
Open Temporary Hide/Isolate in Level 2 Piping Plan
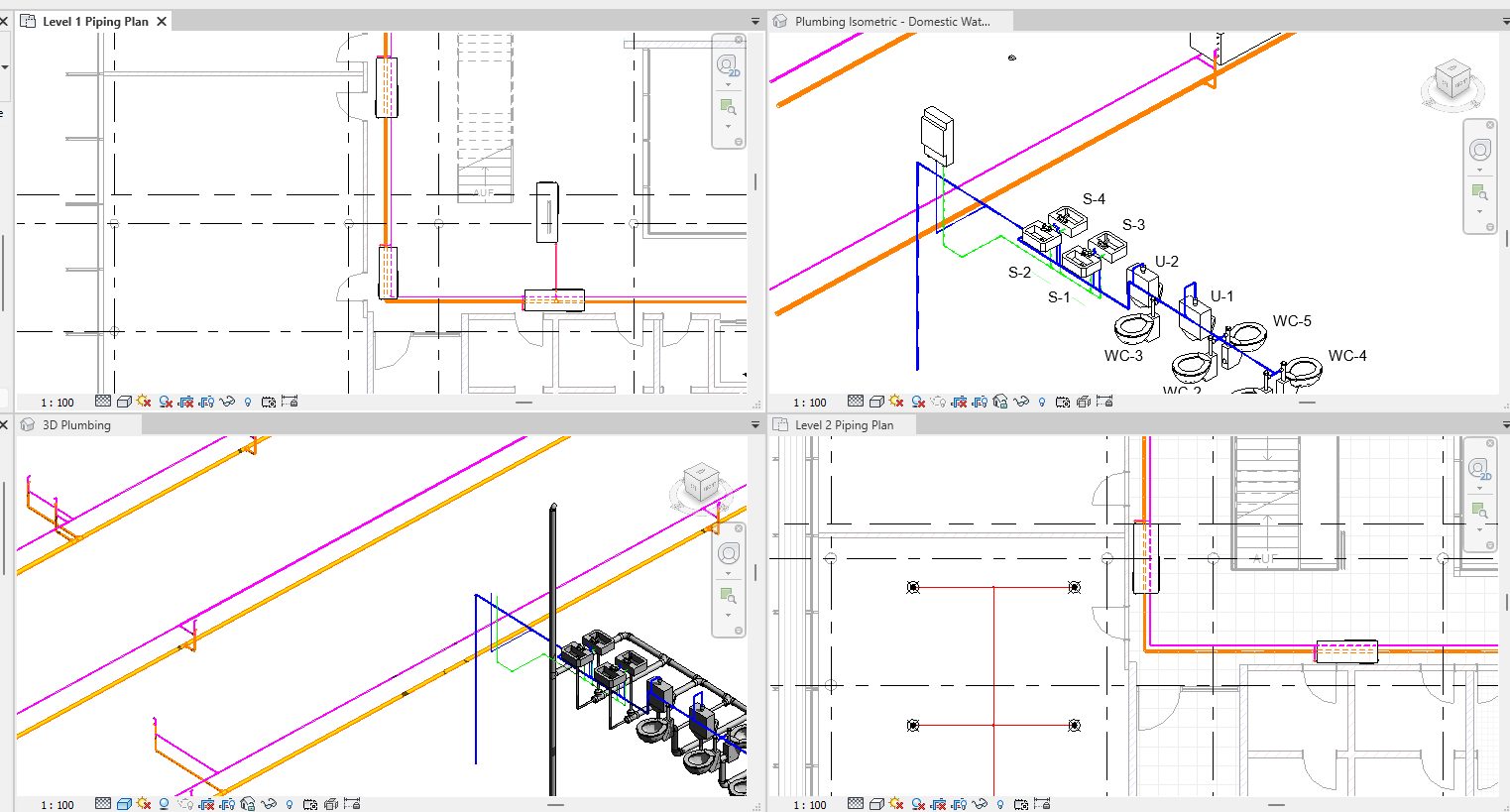(x=980, y=804)
